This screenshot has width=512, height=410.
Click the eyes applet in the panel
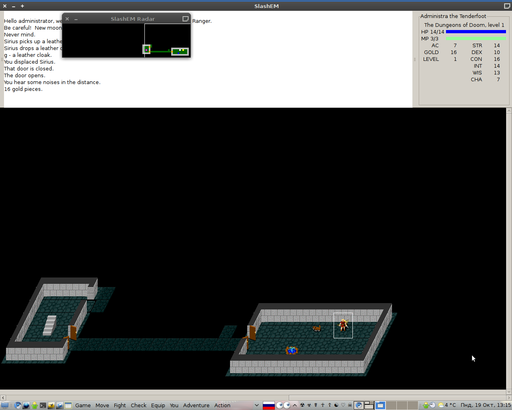283,405
